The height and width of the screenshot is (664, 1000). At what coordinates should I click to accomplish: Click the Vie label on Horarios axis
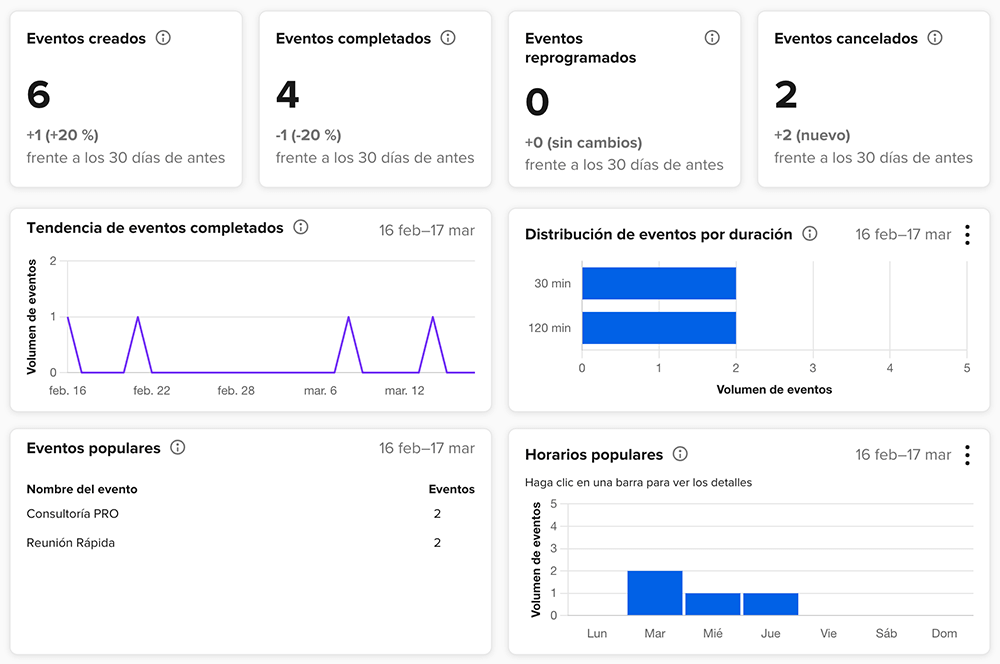click(828, 633)
